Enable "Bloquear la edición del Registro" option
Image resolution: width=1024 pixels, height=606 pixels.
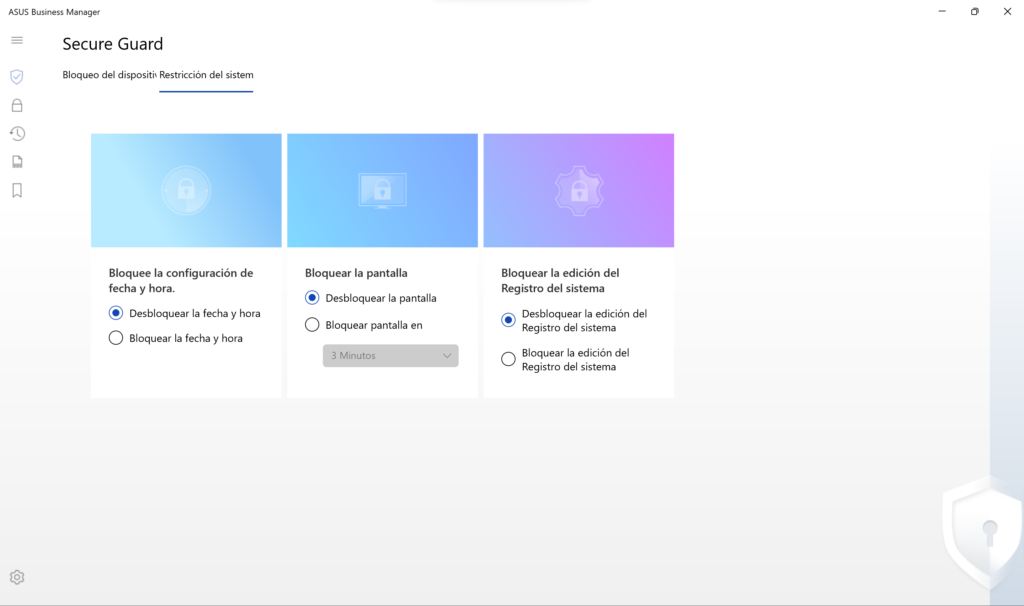point(508,359)
